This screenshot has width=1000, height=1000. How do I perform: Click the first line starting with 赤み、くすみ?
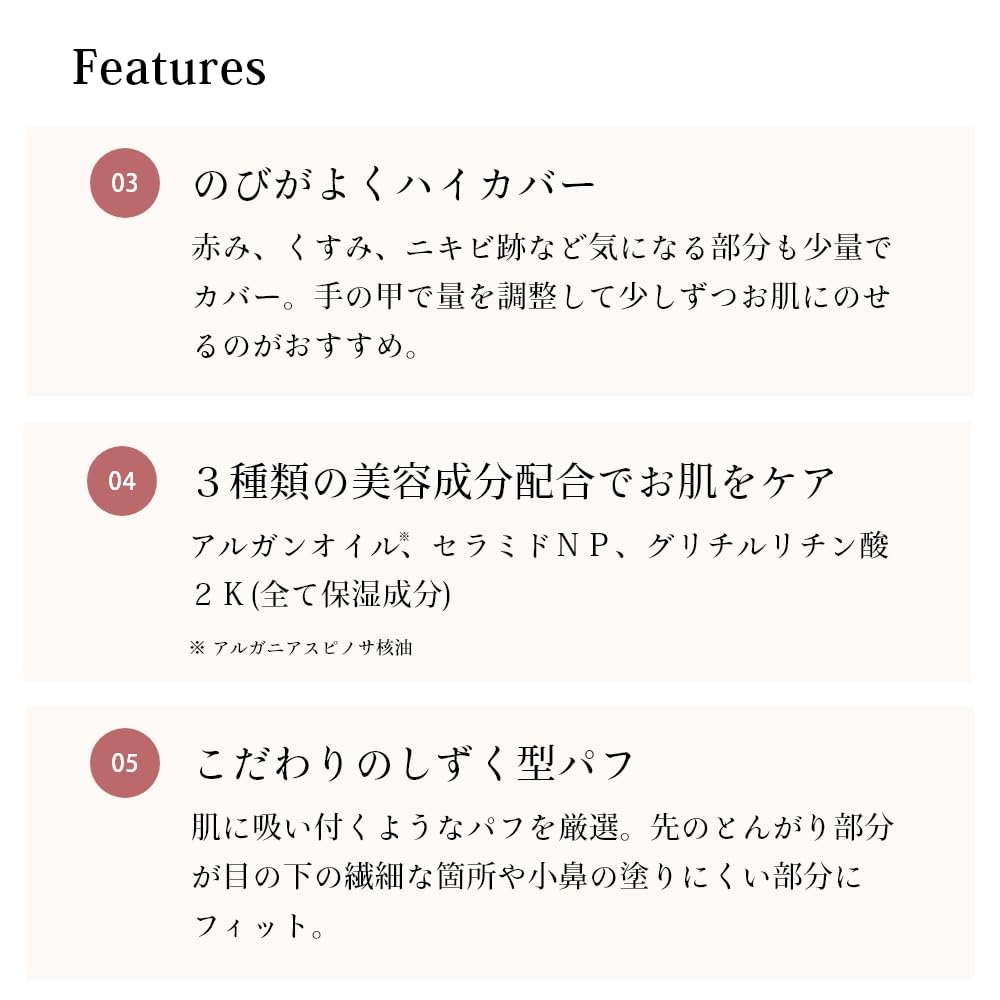tap(540, 248)
